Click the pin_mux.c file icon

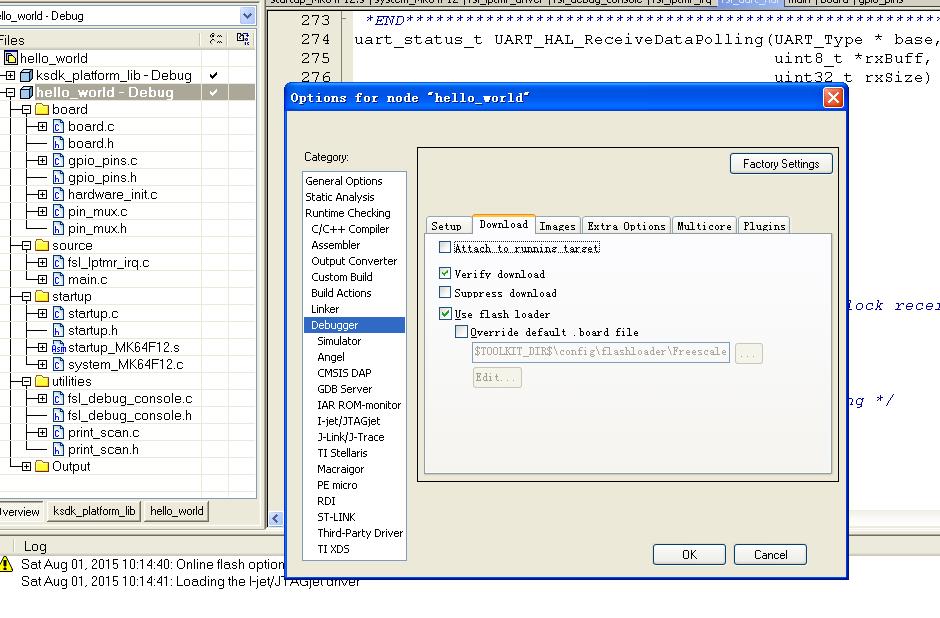tap(58, 212)
